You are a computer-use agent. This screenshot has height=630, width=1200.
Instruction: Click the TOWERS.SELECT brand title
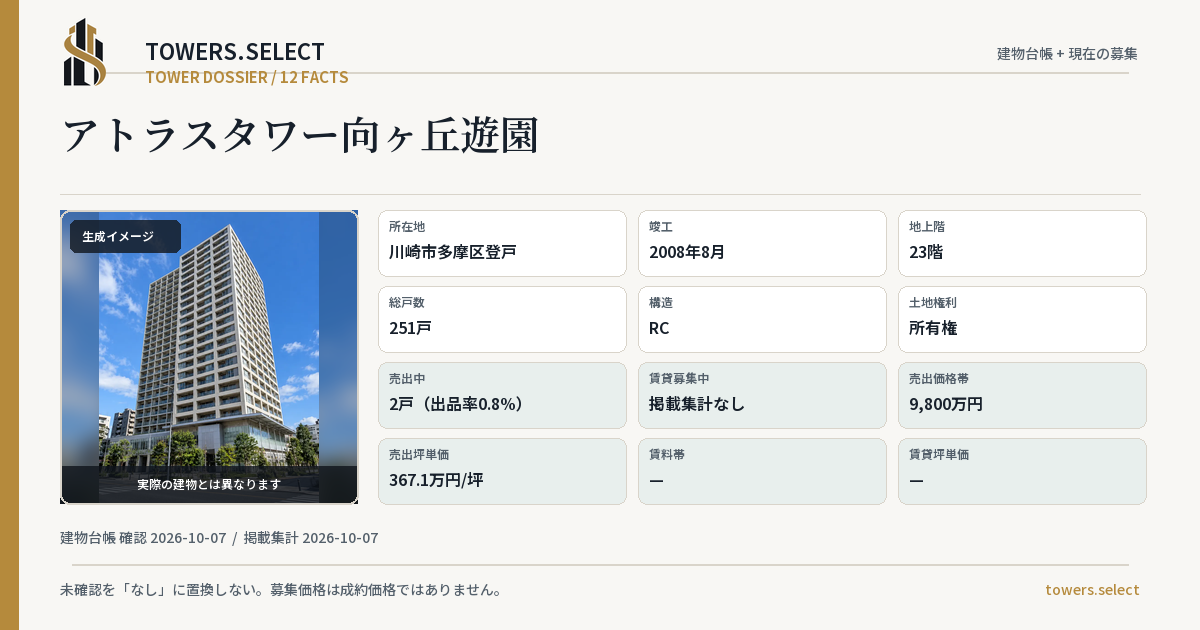[235, 52]
